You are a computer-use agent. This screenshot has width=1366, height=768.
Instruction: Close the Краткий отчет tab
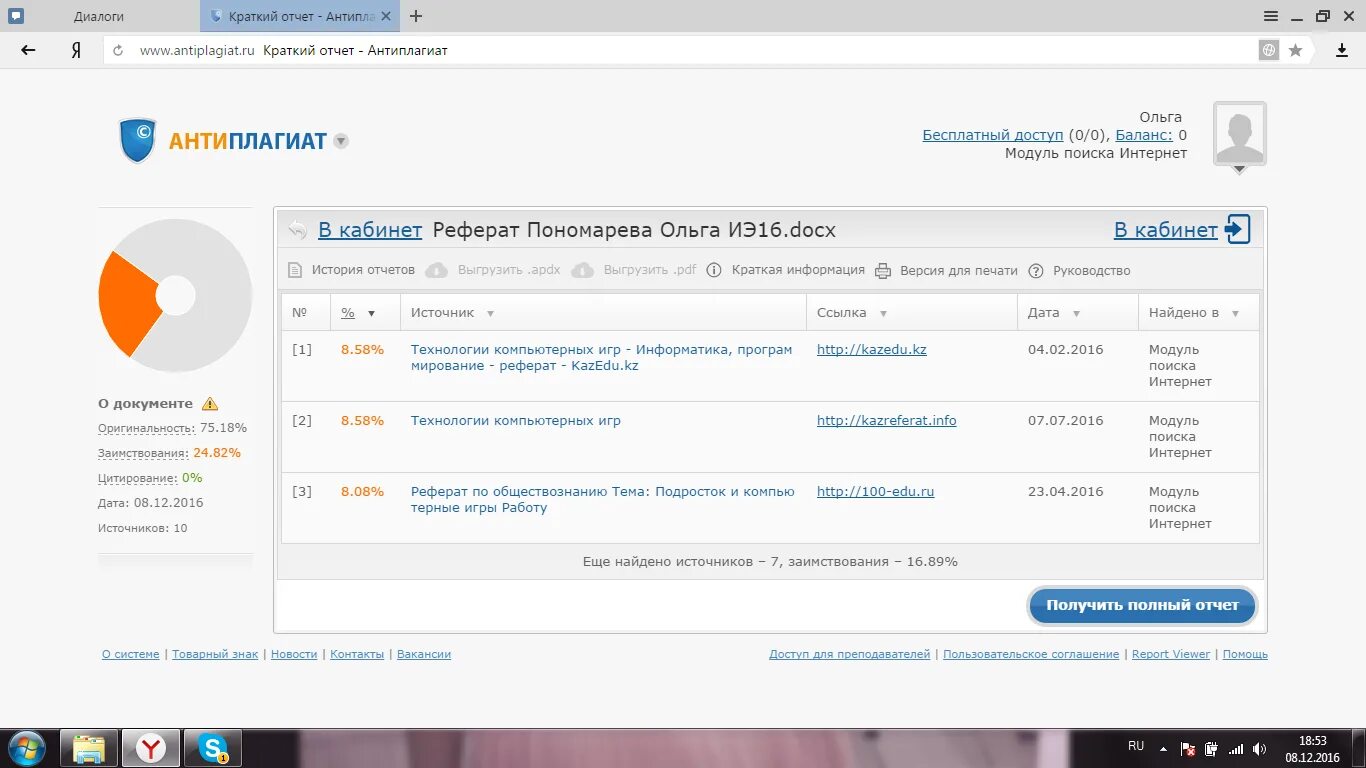click(x=388, y=16)
